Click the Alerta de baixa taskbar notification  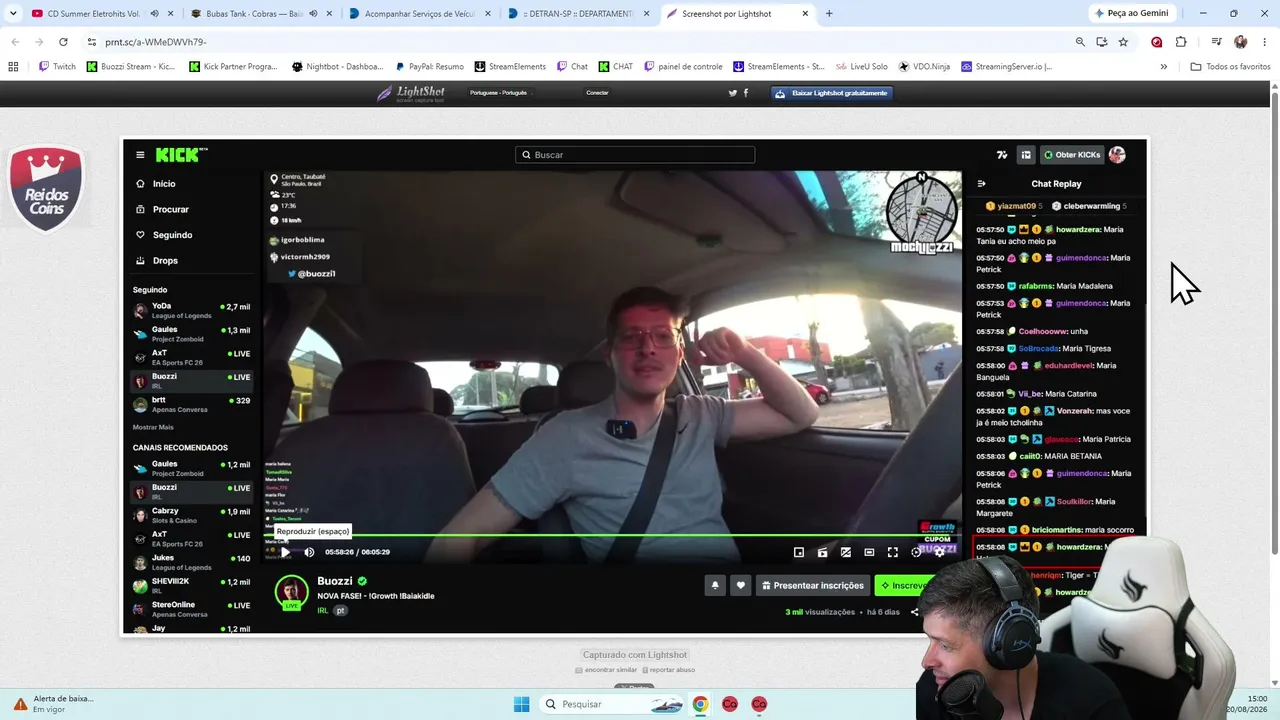(52, 704)
